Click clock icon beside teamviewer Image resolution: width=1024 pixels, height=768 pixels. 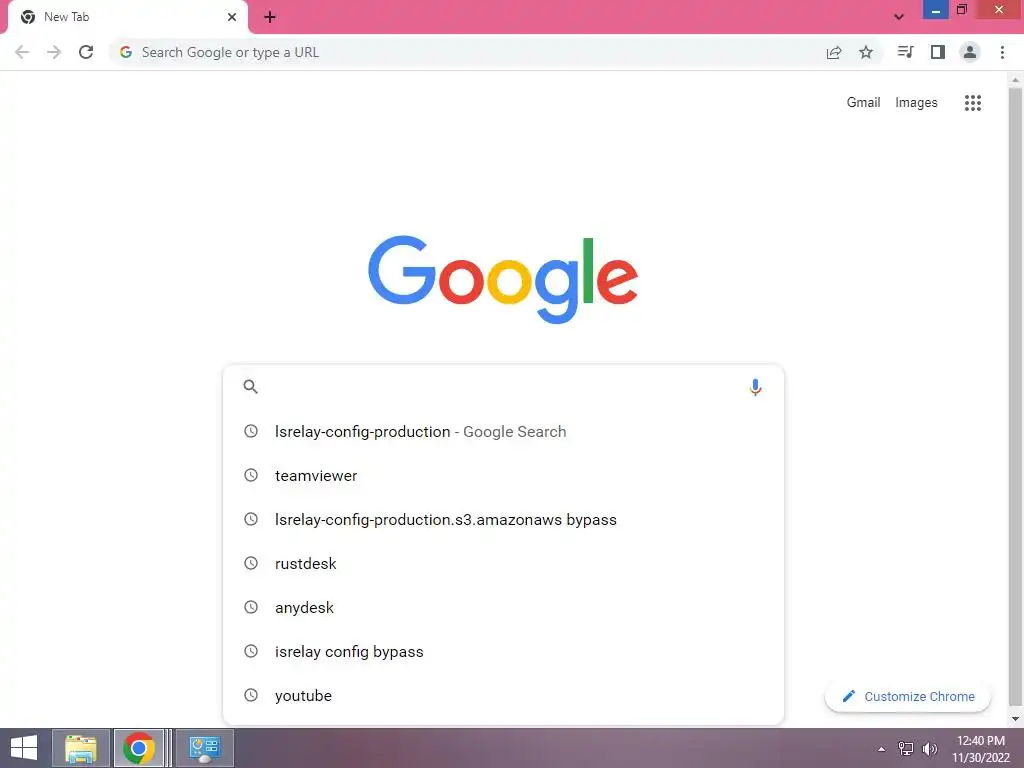[x=251, y=475]
